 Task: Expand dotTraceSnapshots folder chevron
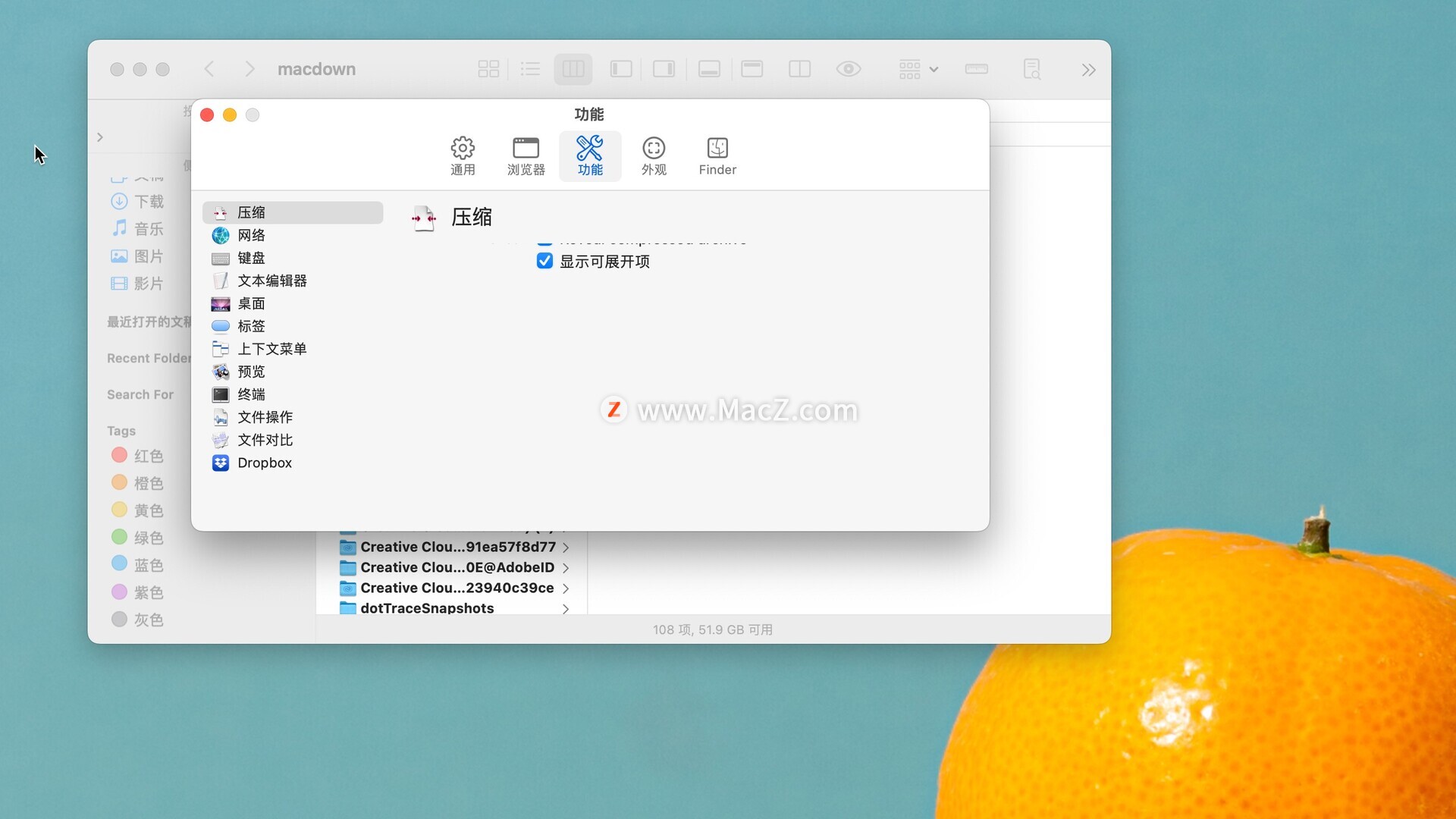pos(566,608)
